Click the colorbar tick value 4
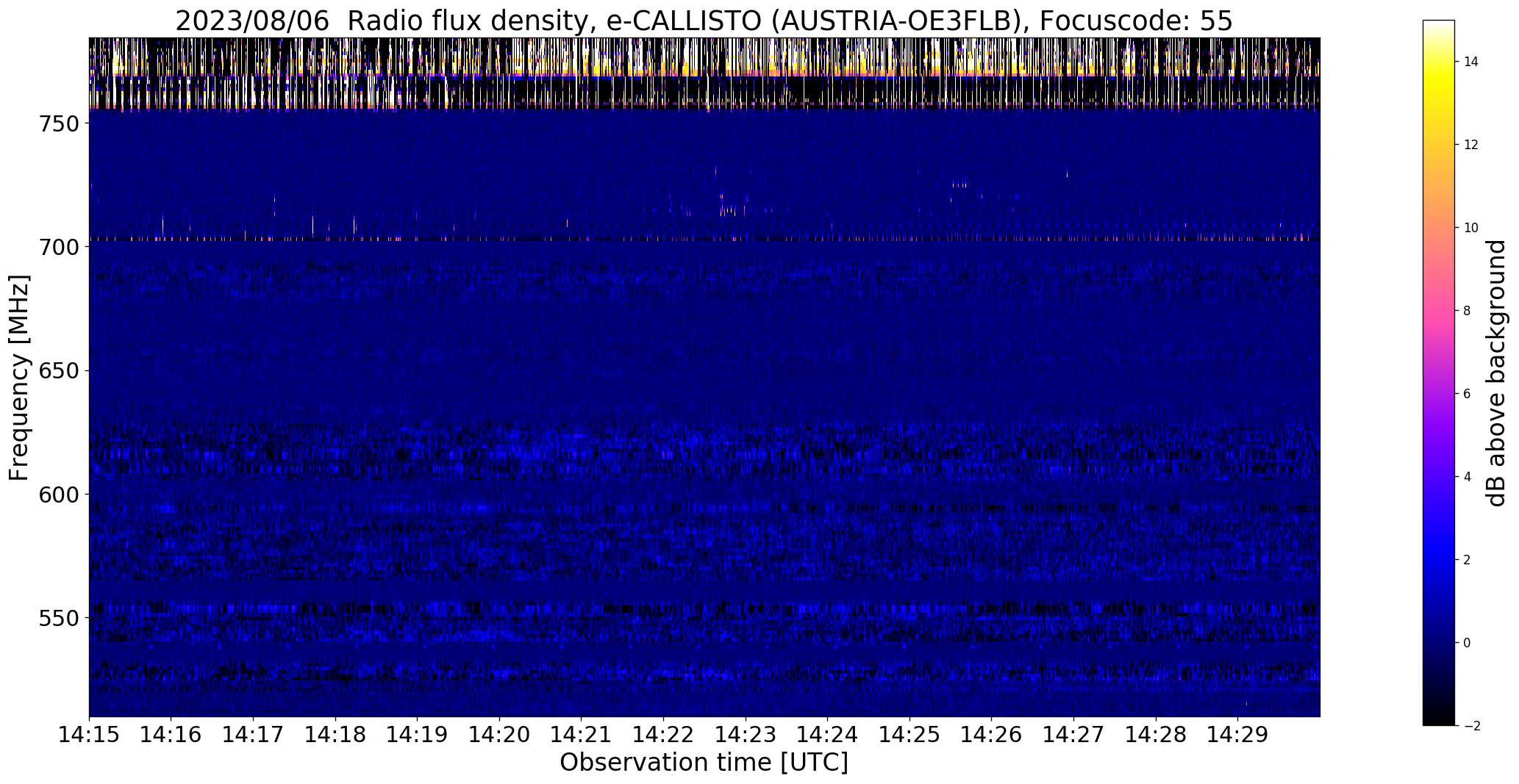This screenshot has height=784, width=1519. point(1467,477)
